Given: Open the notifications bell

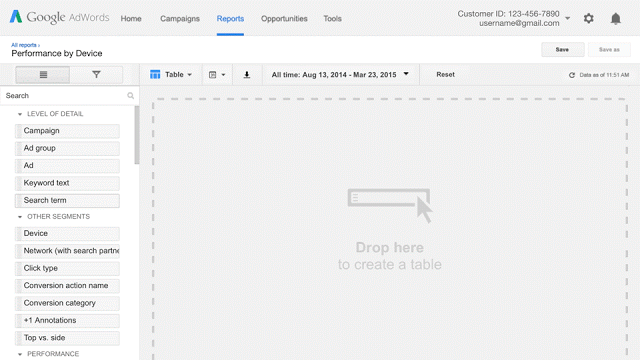Looking at the screenshot, I should tap(616, 18).
